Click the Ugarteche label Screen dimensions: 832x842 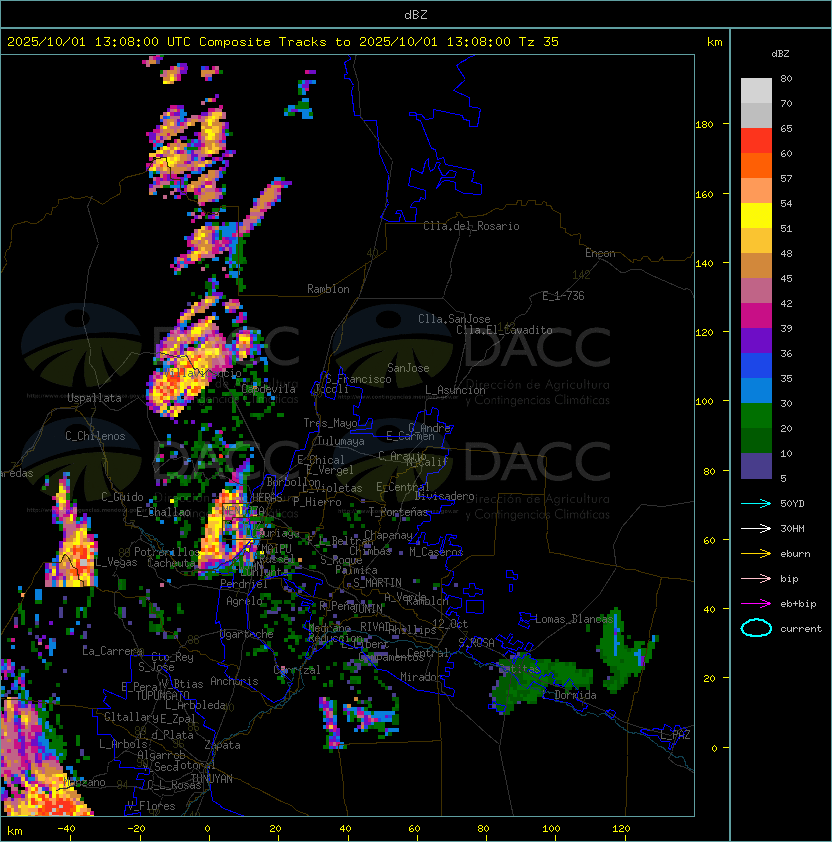(x=247, y=634)
